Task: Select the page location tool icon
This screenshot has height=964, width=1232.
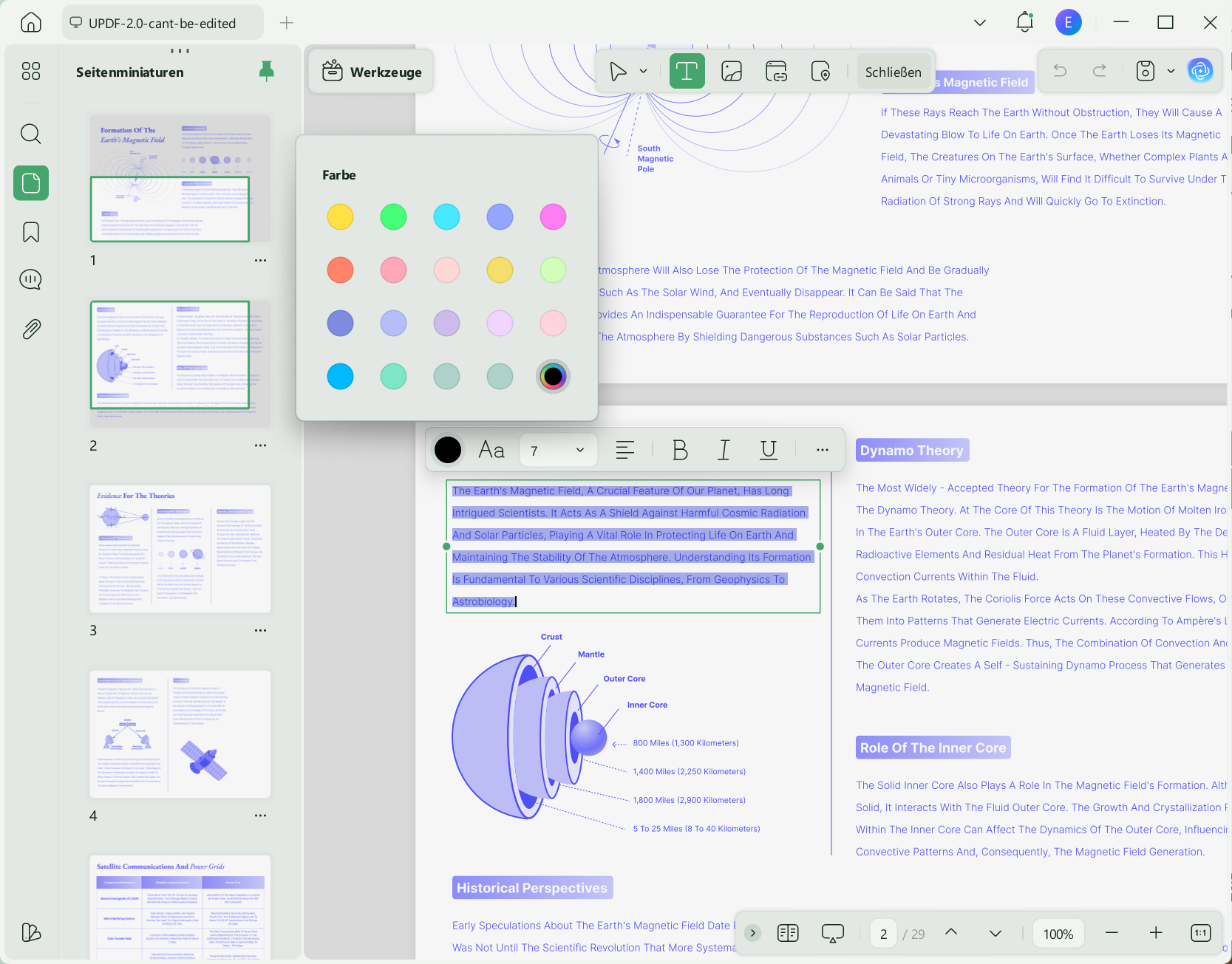Action: [x=820, y=72]
